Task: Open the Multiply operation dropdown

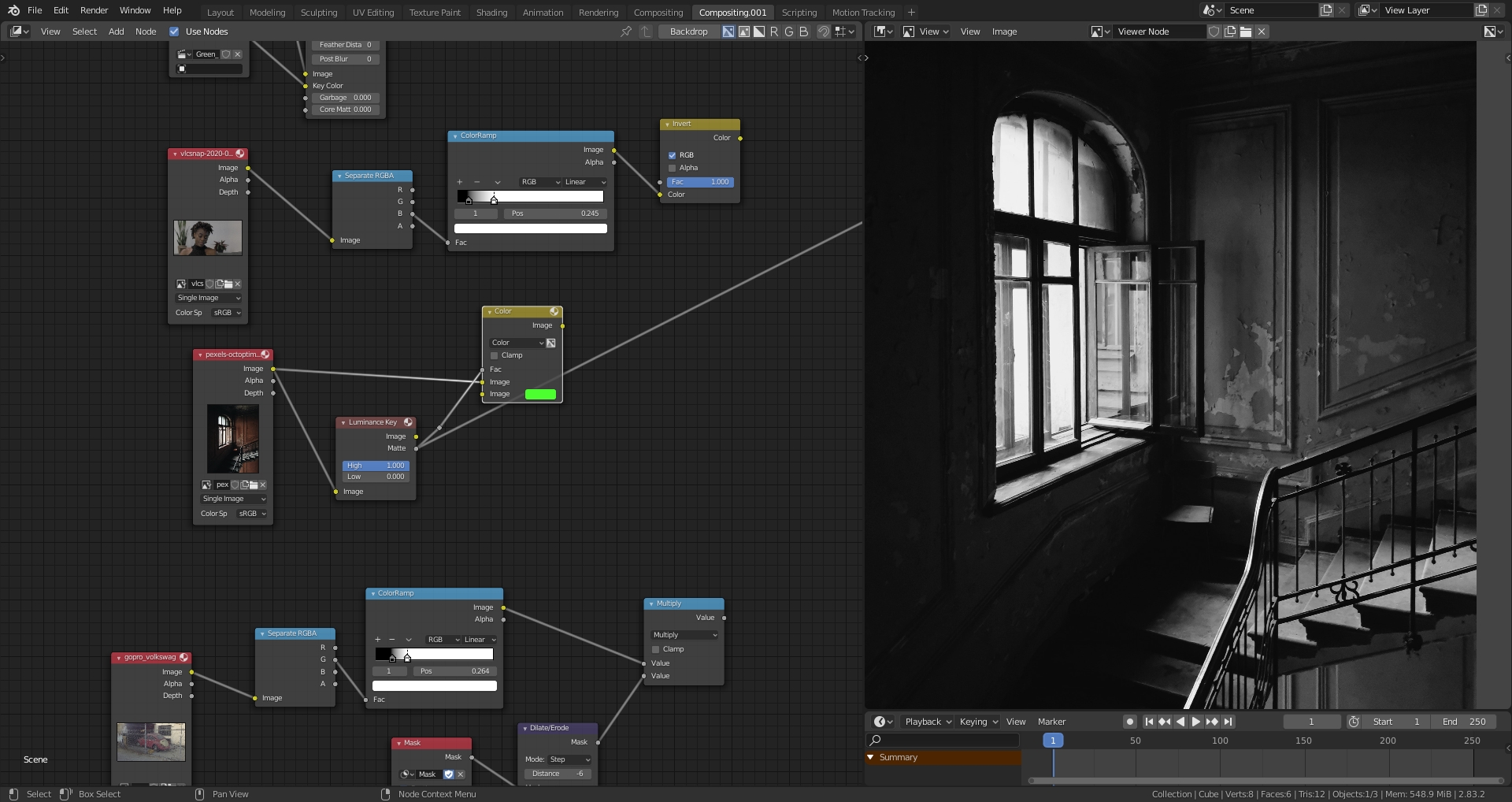Action: (x=684, y=635)
